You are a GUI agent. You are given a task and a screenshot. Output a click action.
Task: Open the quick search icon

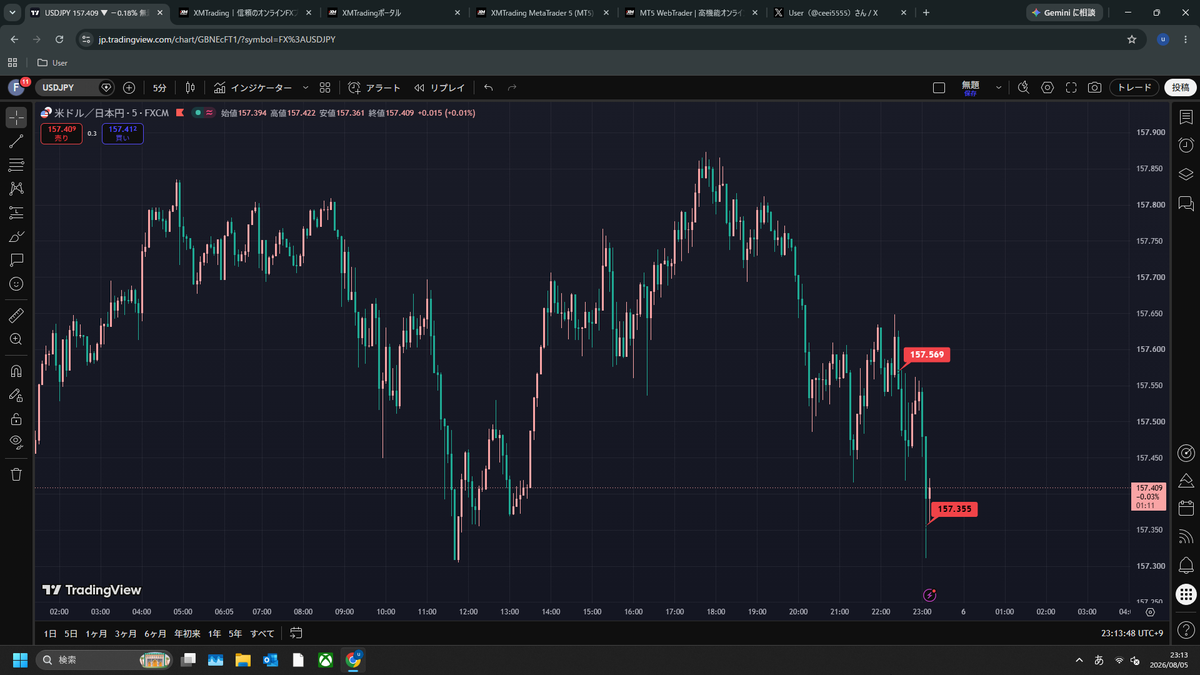pyautogui.click(x=1023, y=88)
